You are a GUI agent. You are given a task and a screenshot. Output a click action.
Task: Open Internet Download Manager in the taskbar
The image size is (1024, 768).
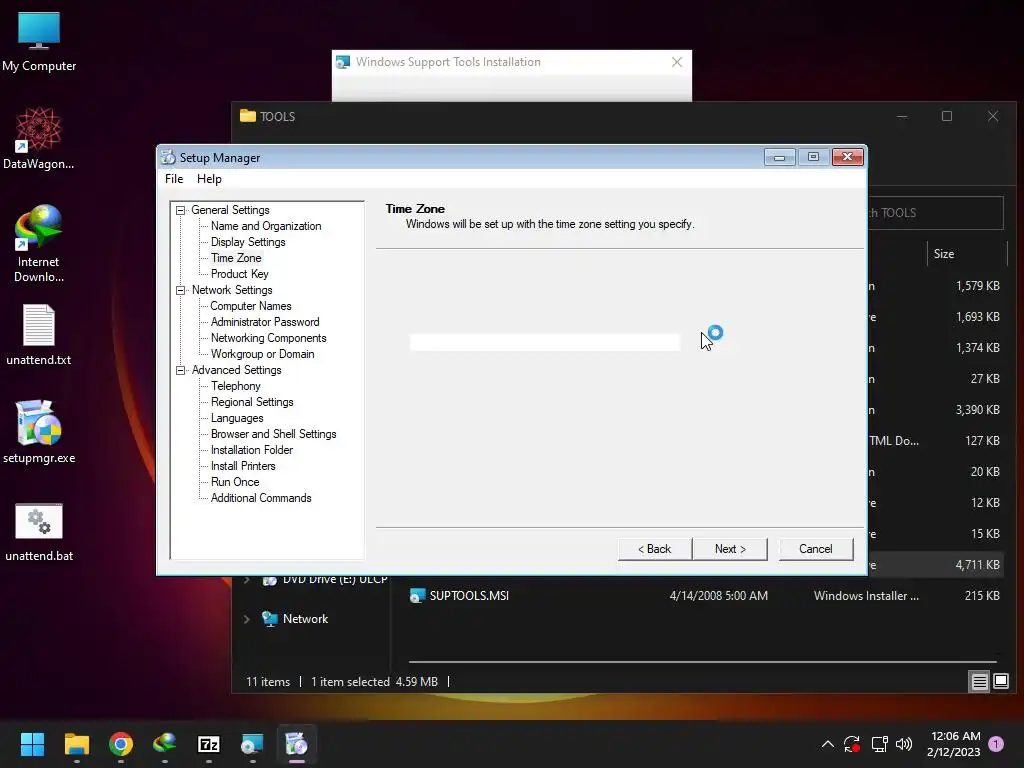[165, 744]
